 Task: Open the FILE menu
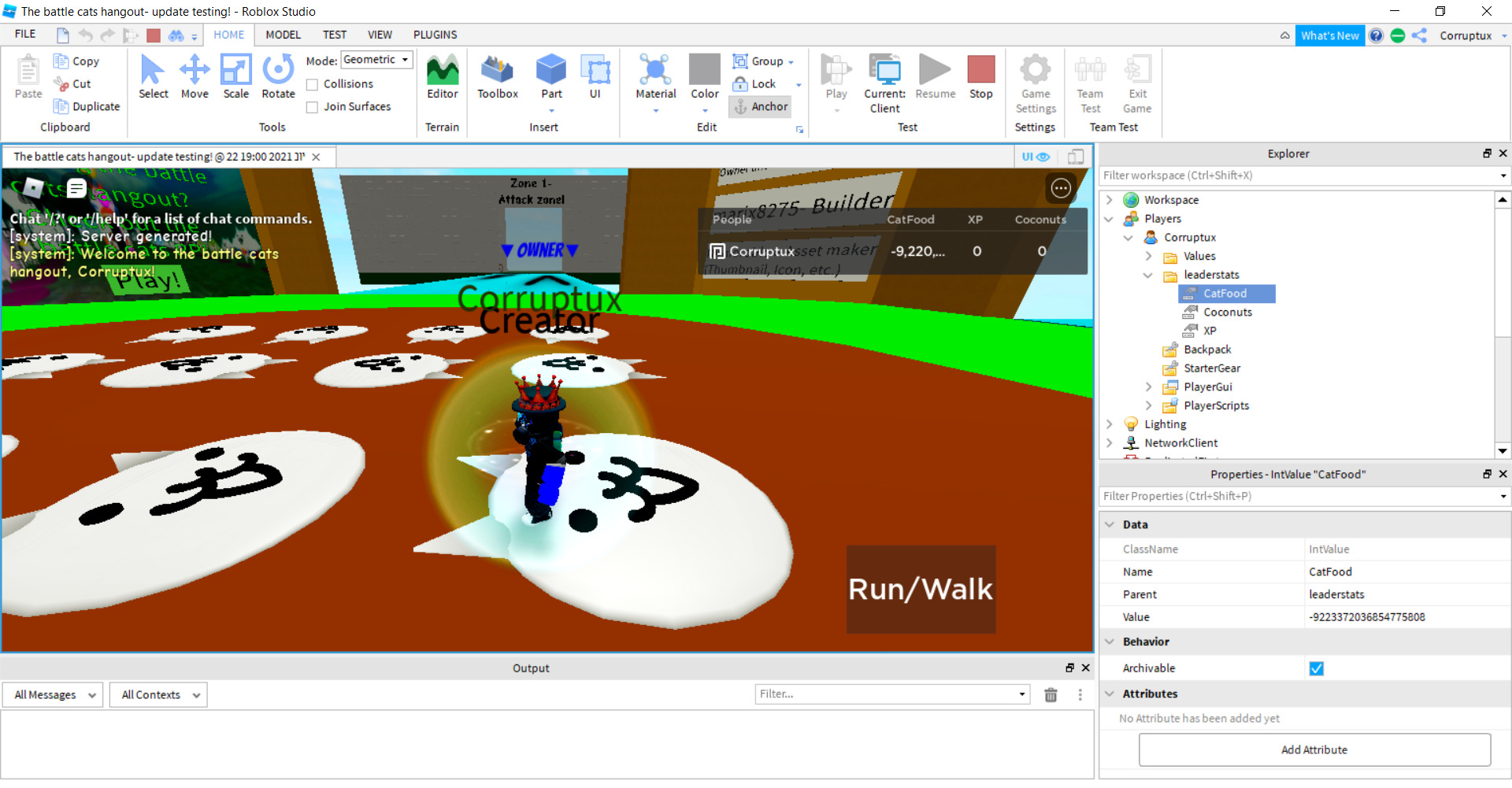tap(24, 34)
